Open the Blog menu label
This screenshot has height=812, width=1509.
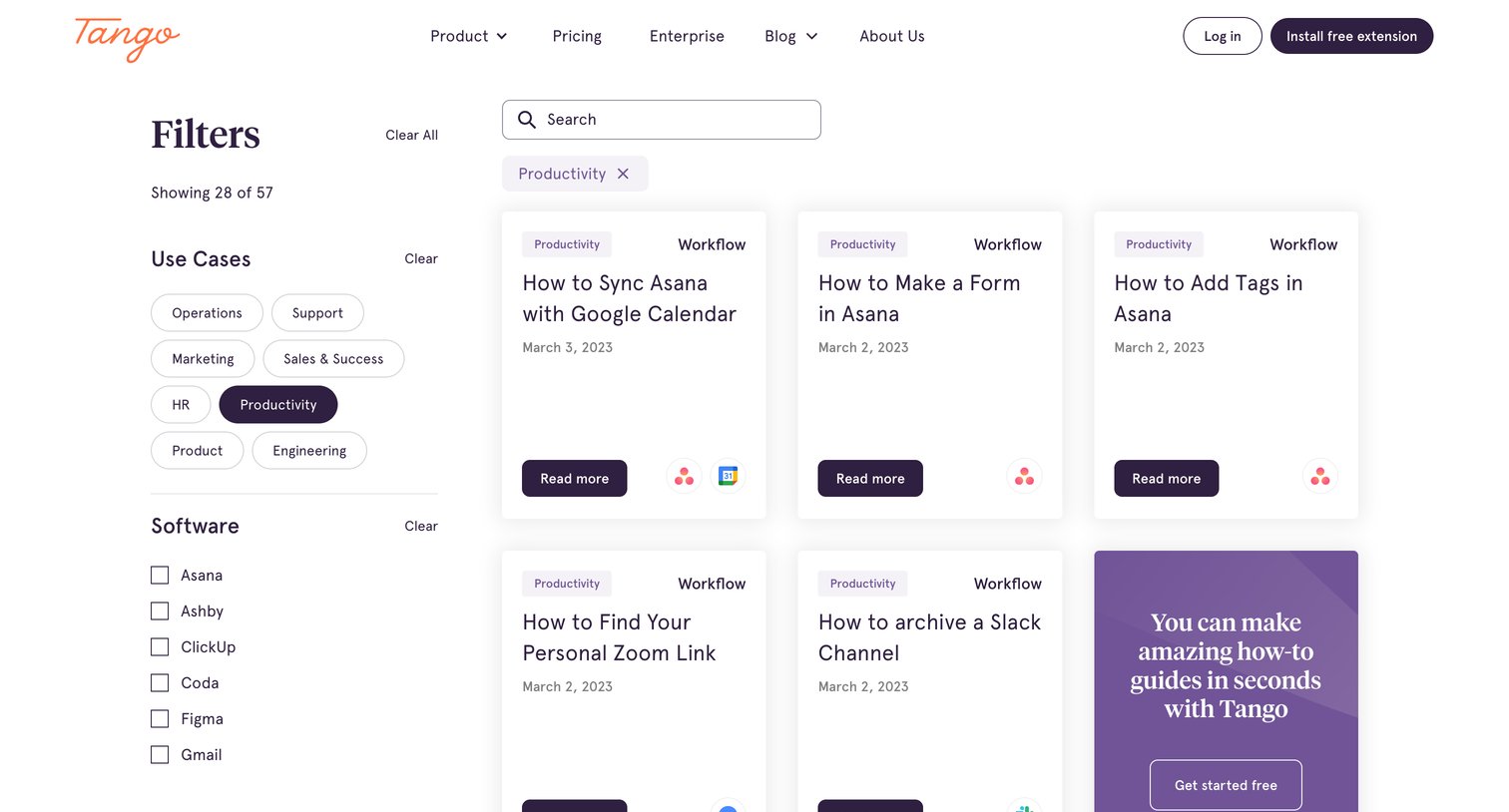tap(780, 36)
